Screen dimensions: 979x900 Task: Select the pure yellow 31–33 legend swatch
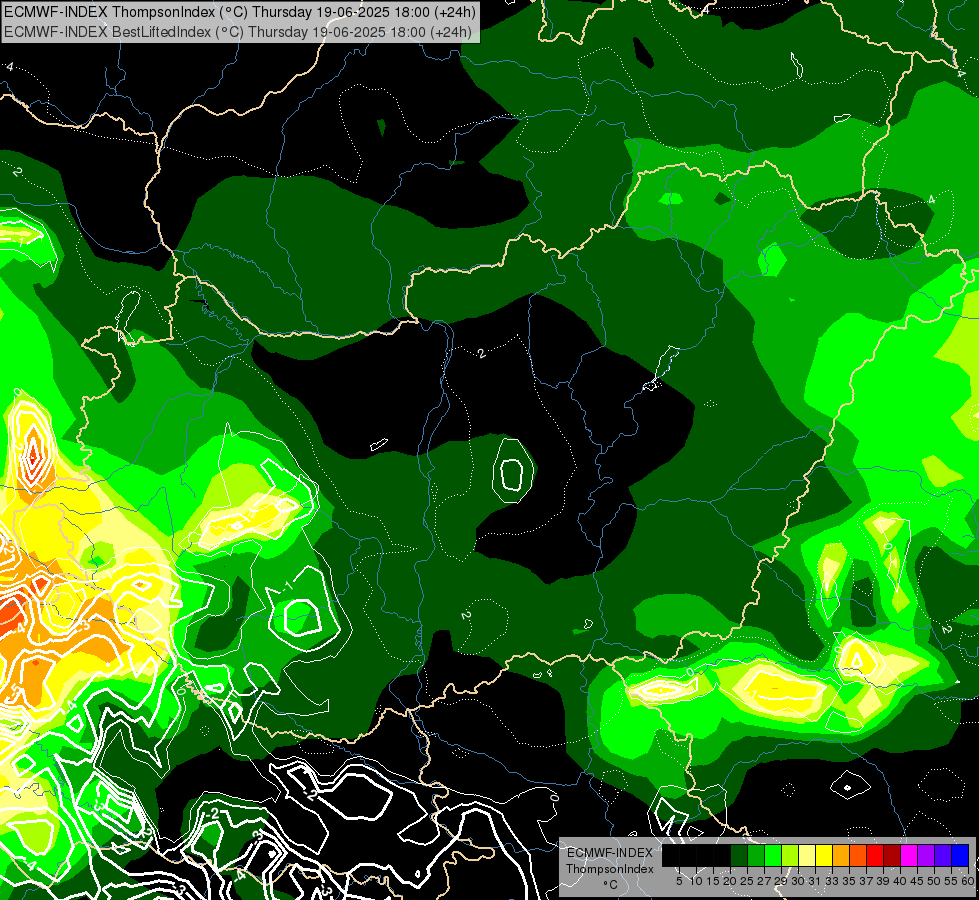[x=824, y=856]
